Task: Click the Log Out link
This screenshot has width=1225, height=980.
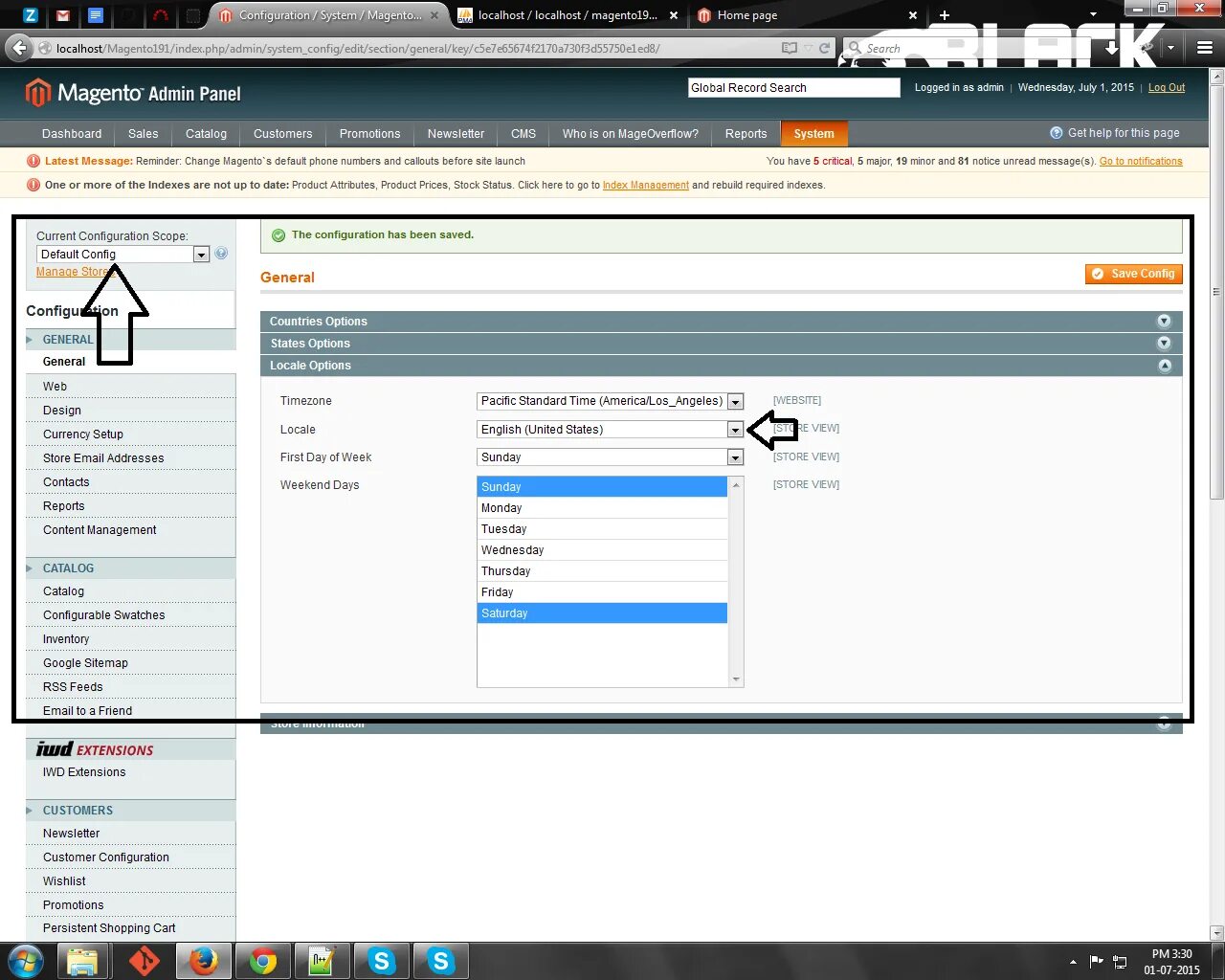Action: click(1167, 87)
